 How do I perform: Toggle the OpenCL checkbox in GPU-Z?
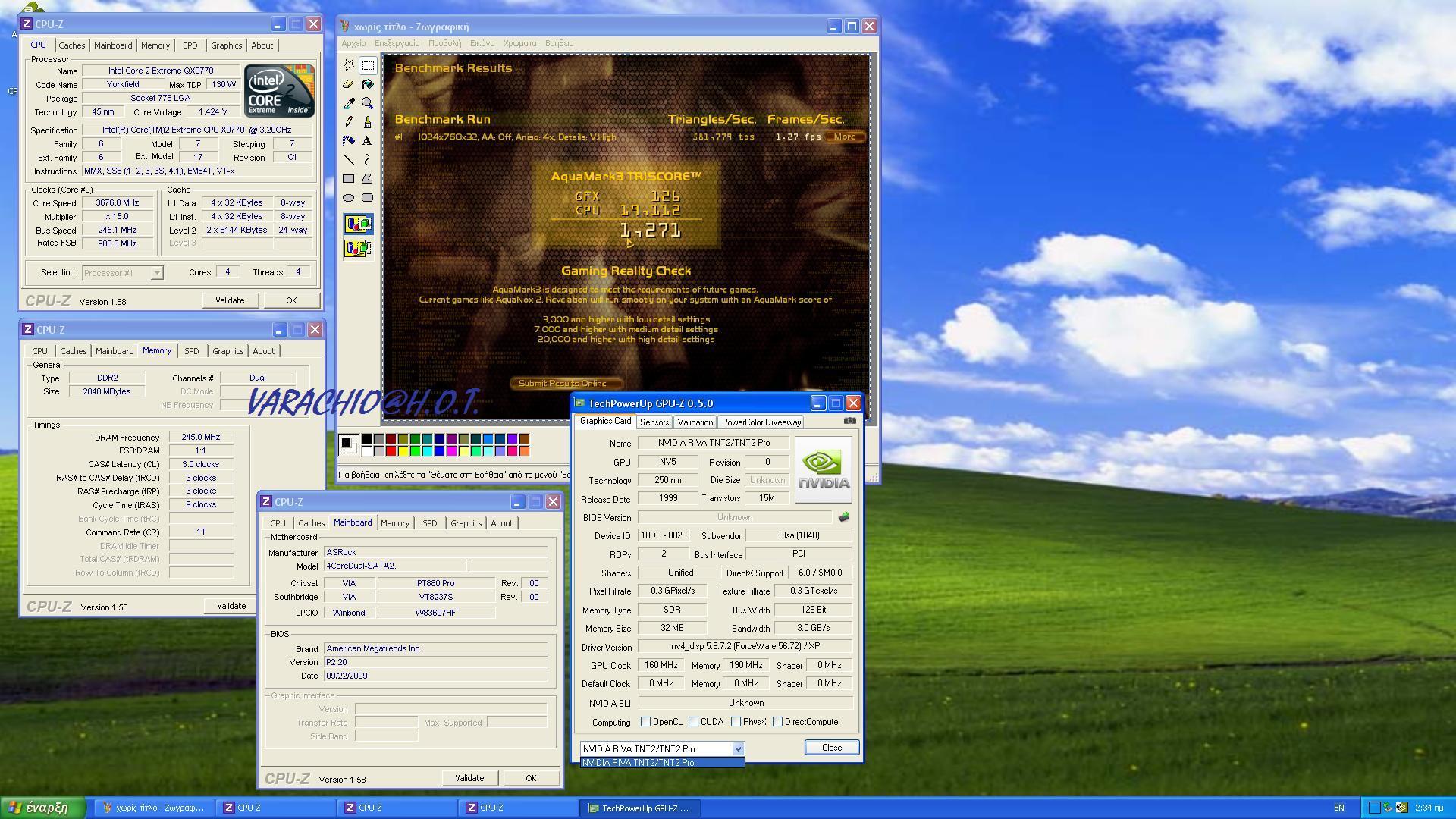point(645,722)
